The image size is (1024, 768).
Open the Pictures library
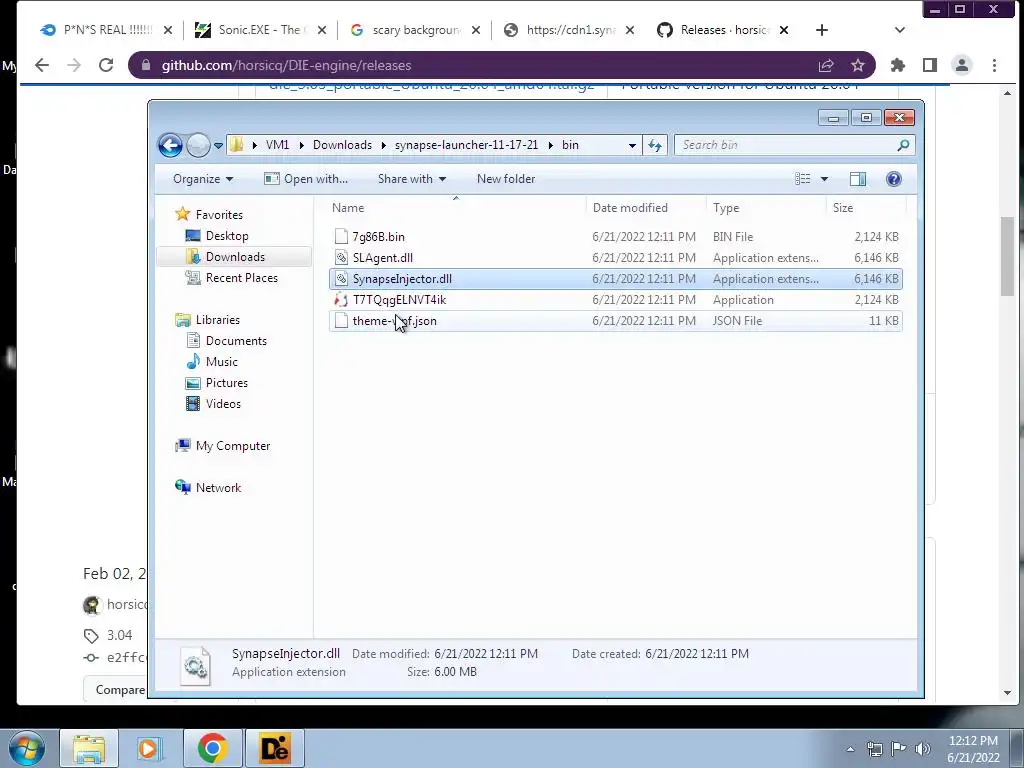click(x=227, y=383)
